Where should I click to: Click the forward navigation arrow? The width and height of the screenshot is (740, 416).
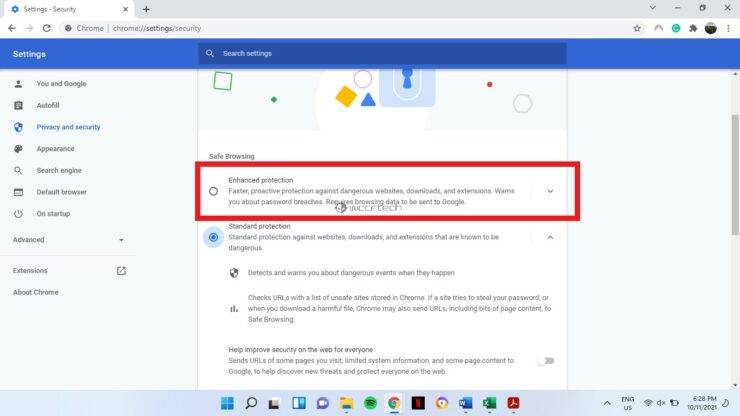point(29,28)
